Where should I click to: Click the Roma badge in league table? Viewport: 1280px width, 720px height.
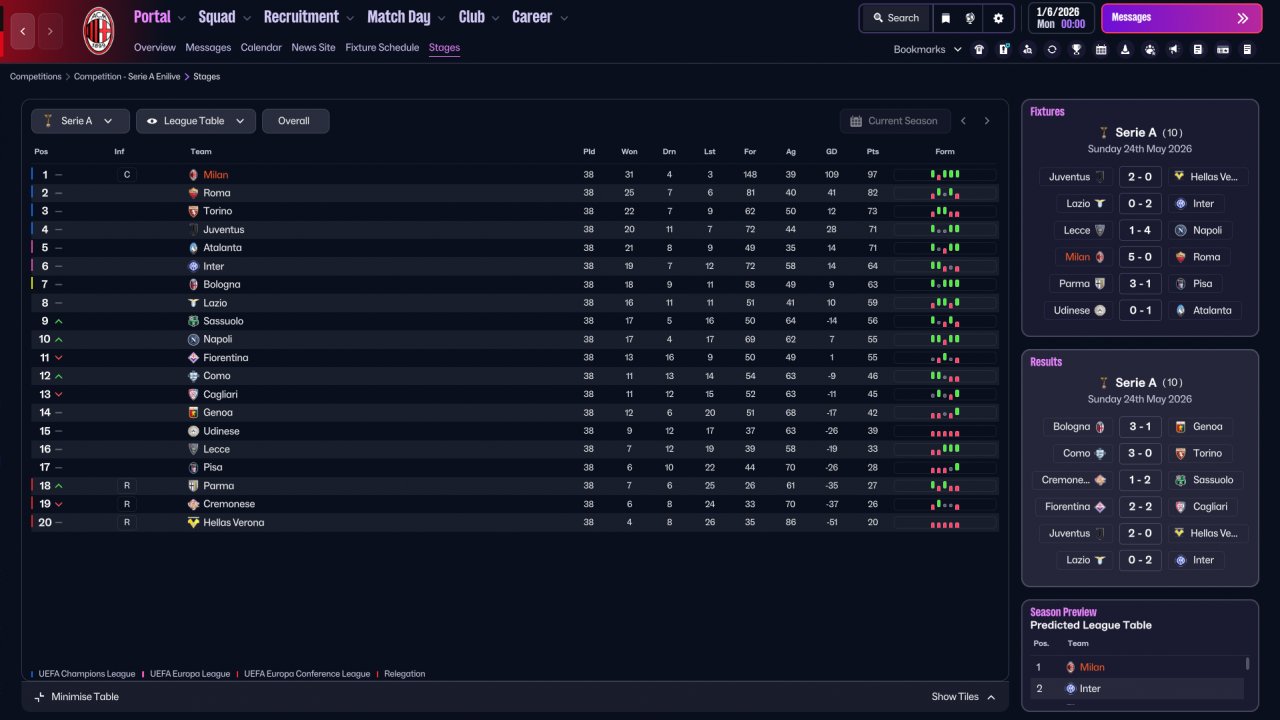pos(194,193)
